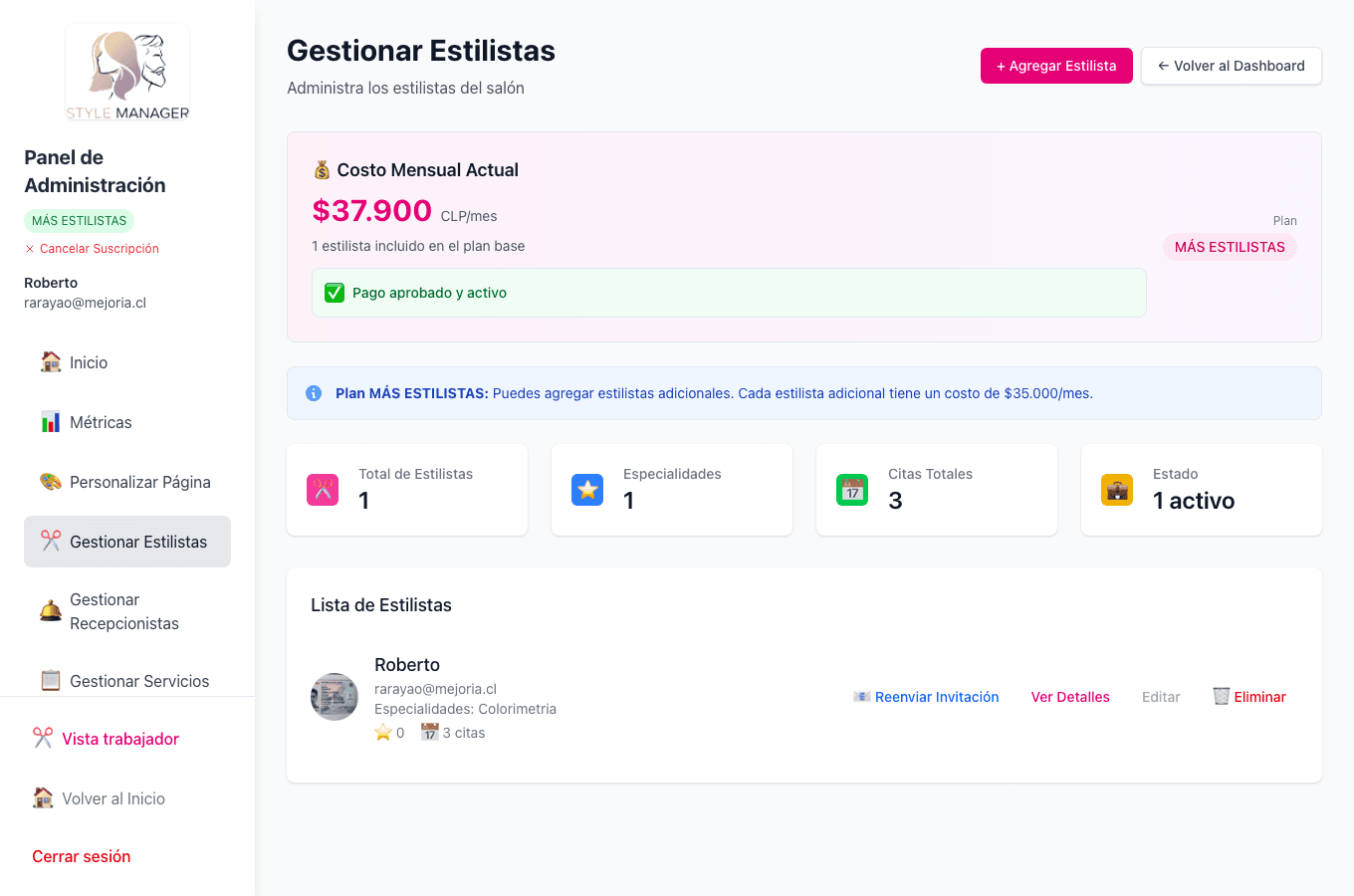Open Ver Detalles for Roberto

(x=1070, y=696)
